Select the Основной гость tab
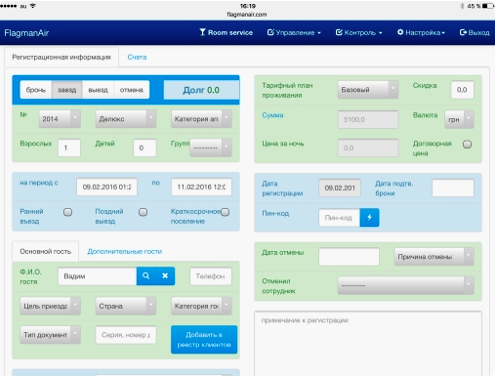Viewport: 495px width, 381px height. click(x=45, y=251)
